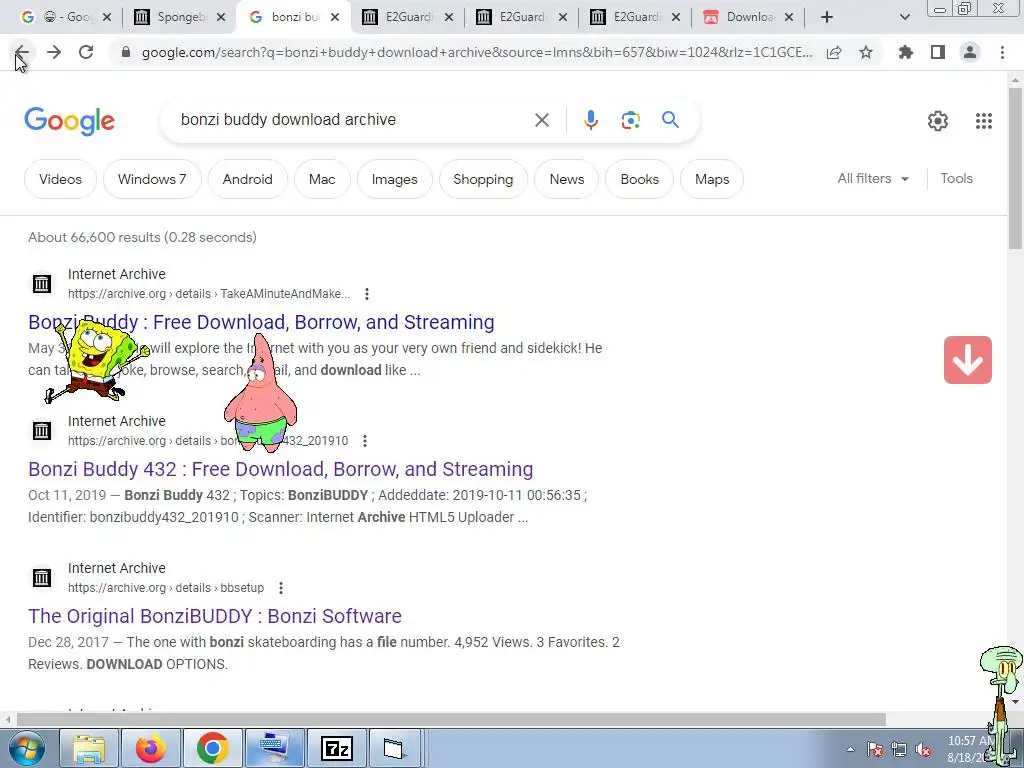Open more options for Bonzi Buddy 432 result

pos(365,441)
